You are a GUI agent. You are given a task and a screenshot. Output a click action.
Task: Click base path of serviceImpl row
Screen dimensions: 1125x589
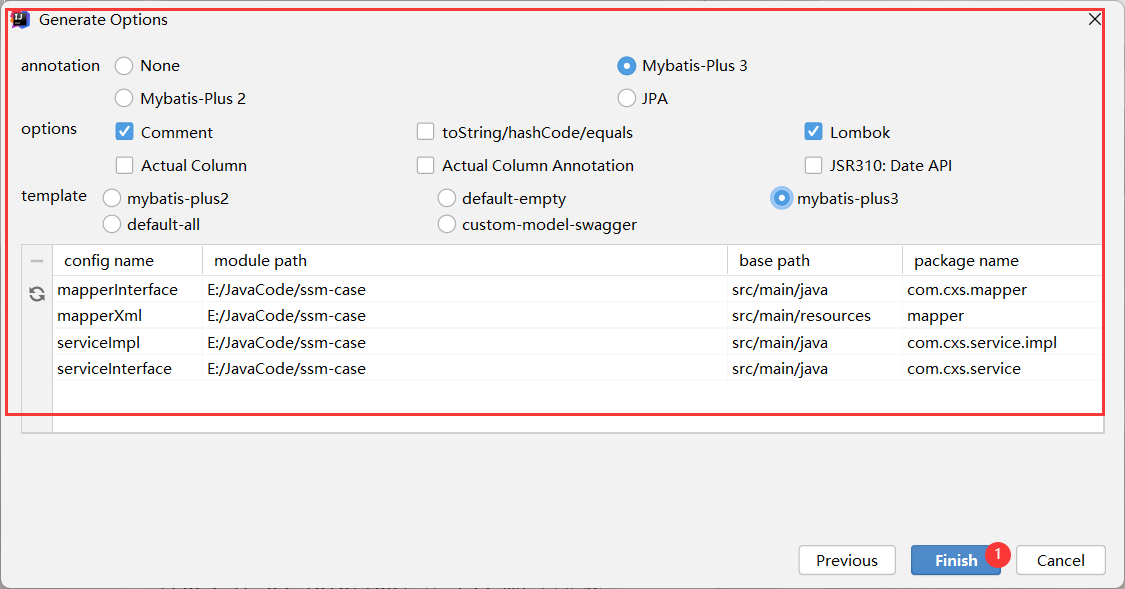click(815, 342)
